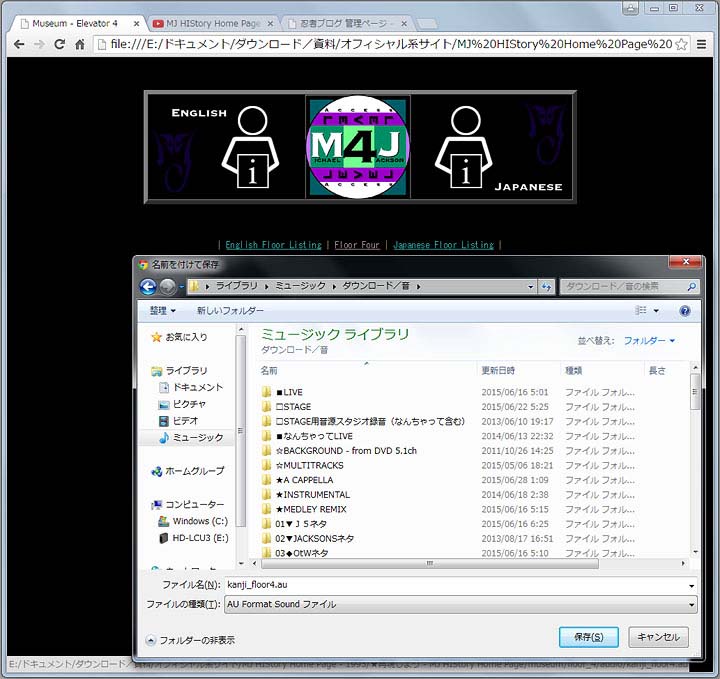
Task: Open 並べ替え フォルダー sort dropdown
Action: point(649,341)
